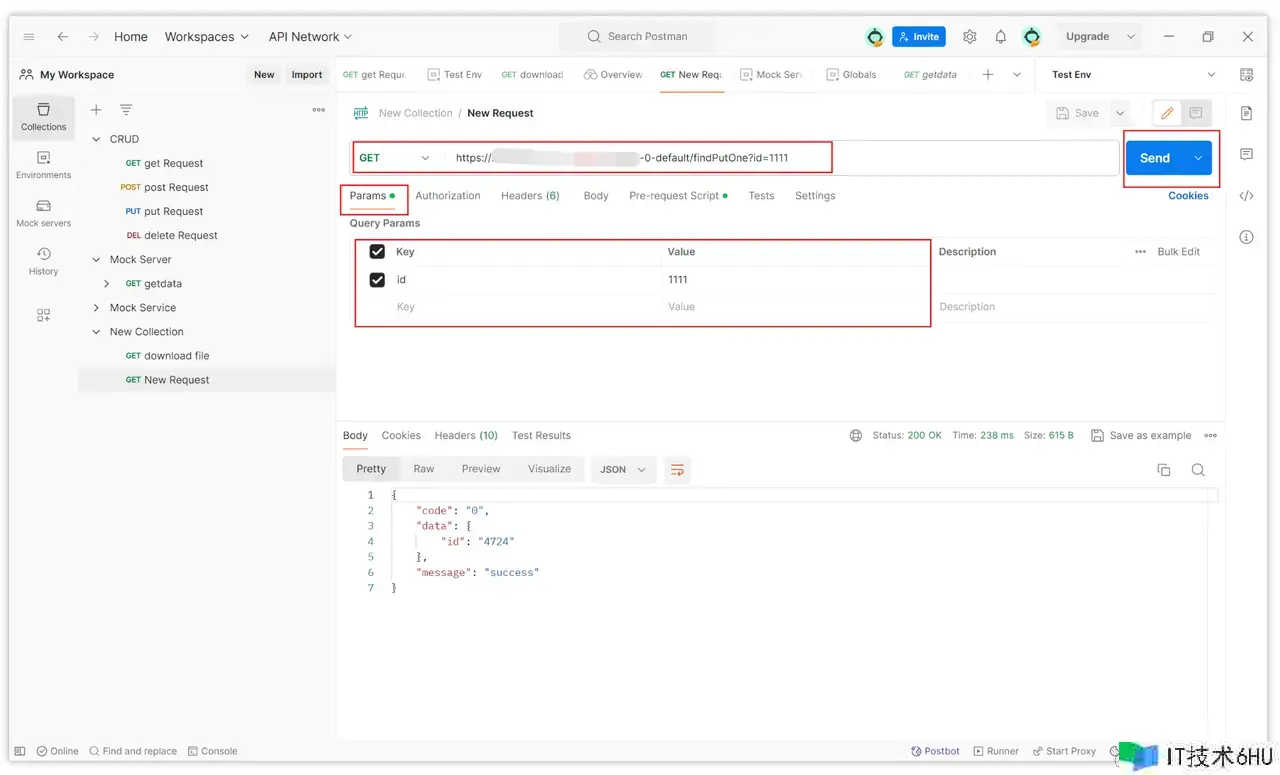
Task: Open the Environments sidebar panel
Action: coord(44,165)
